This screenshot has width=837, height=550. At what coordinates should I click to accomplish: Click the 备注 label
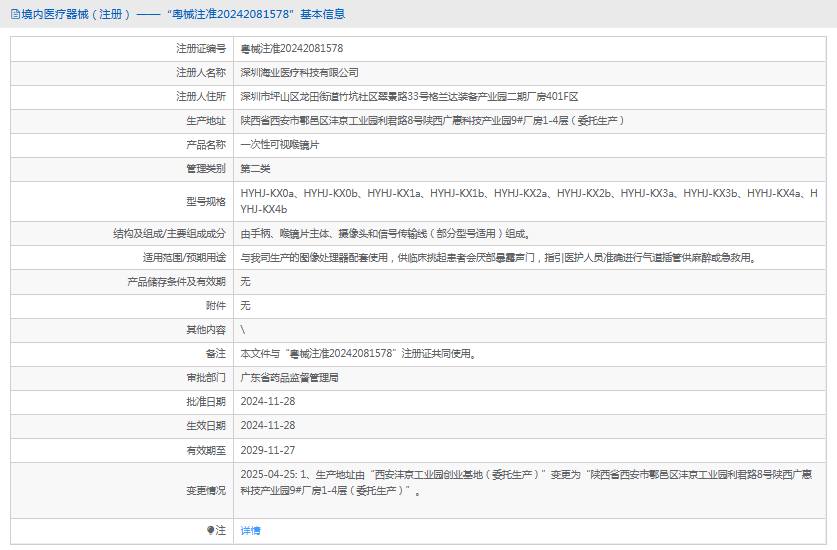tap(216, 353)
